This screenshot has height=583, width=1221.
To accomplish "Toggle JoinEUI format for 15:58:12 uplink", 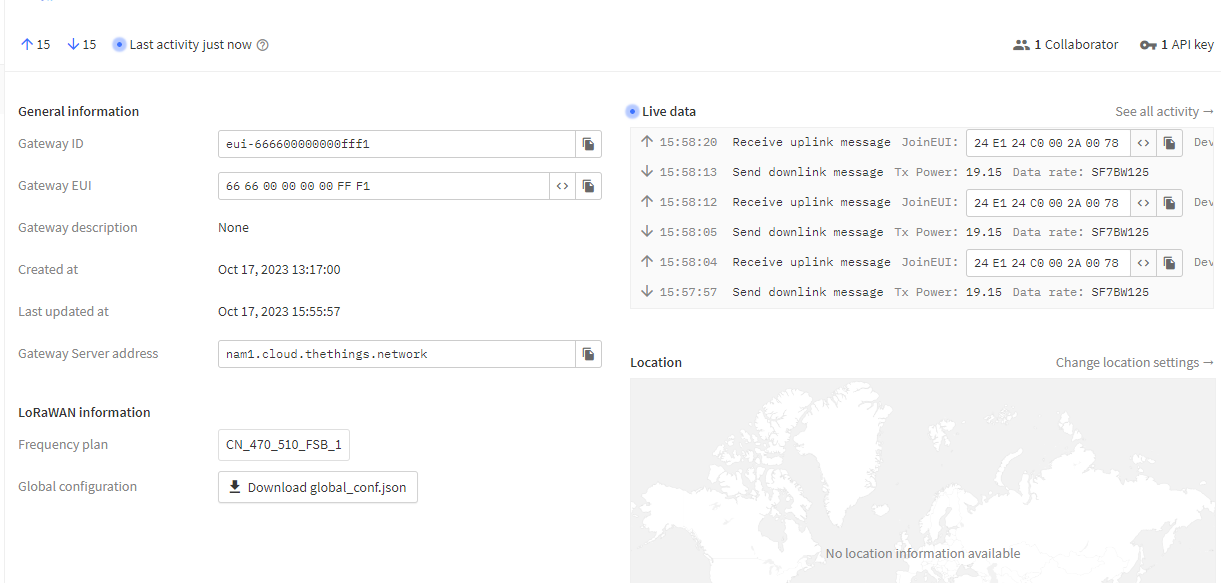I will [1144, 203].
